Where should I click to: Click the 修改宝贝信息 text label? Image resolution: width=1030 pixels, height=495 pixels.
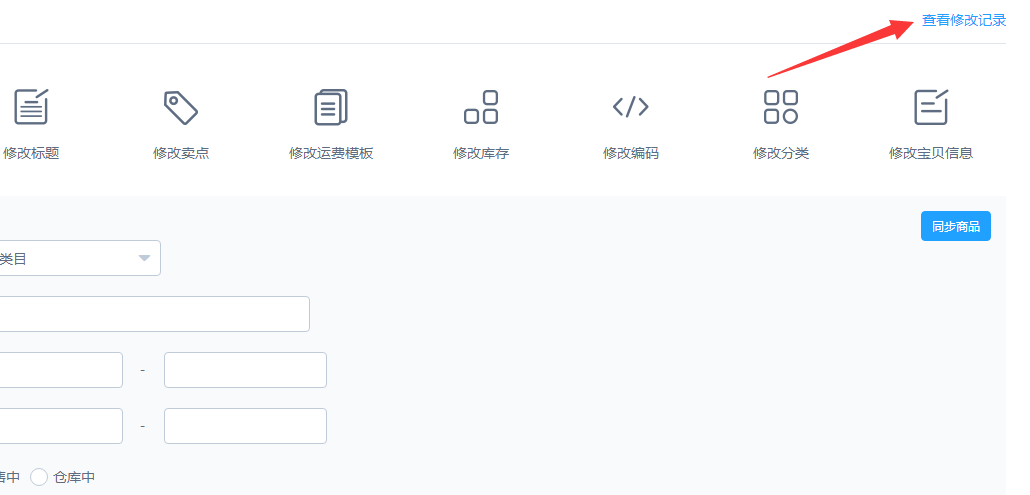click(931, 153)
